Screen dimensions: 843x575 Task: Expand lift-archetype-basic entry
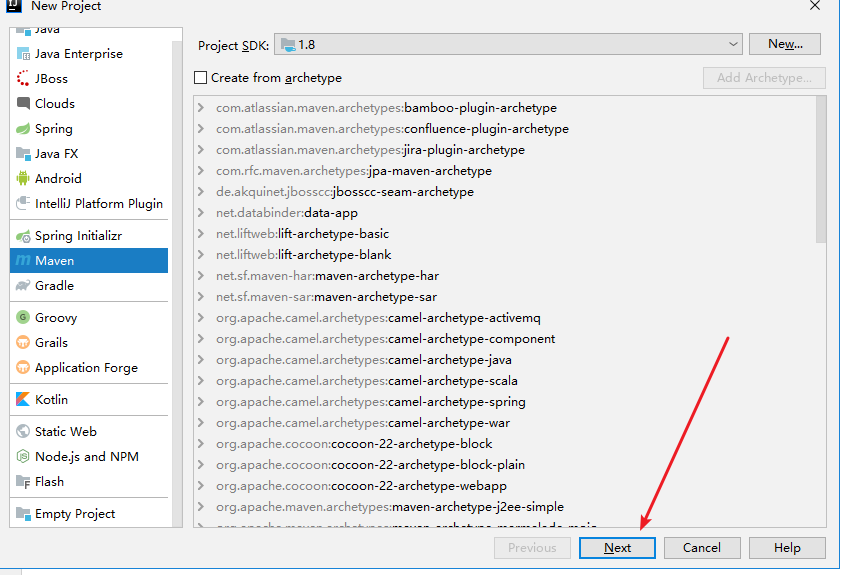pyautogui.click(x=201, y=233)
